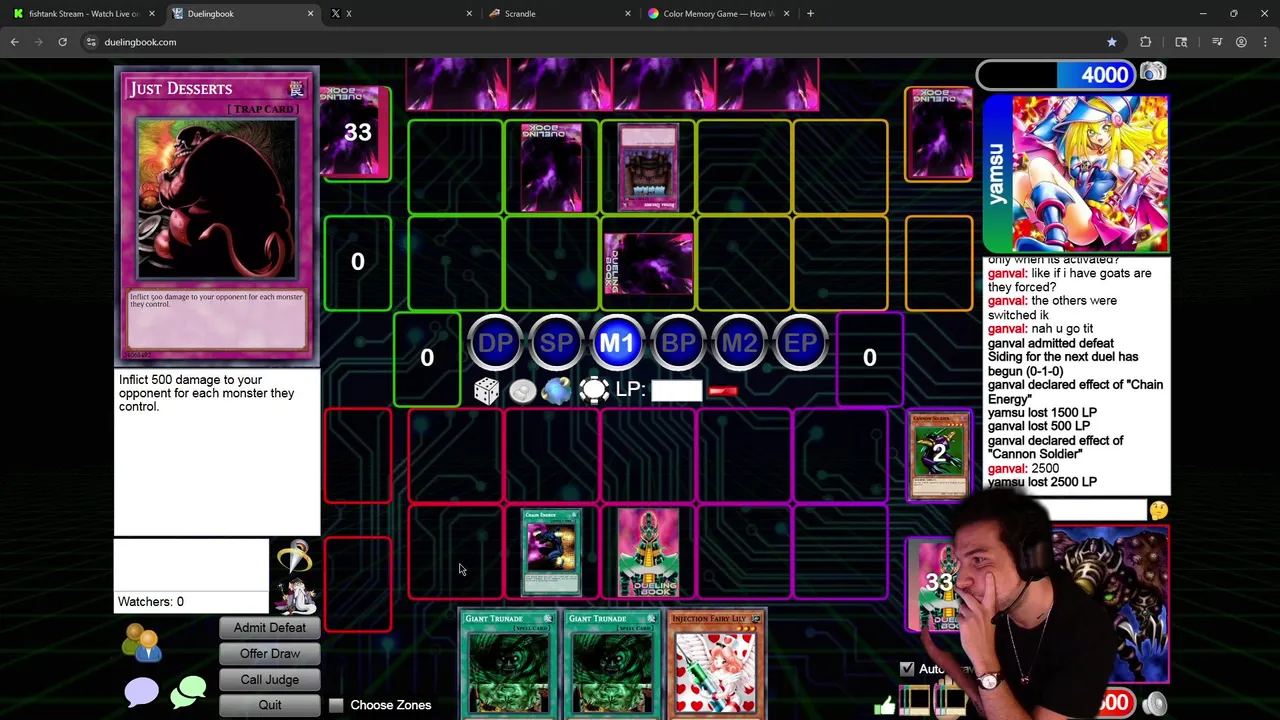This screenshot has height=720, width=1280.
Task: Open the browser extensions puzzle icon
Action: pyautogui.click(x=1146, y=42)
